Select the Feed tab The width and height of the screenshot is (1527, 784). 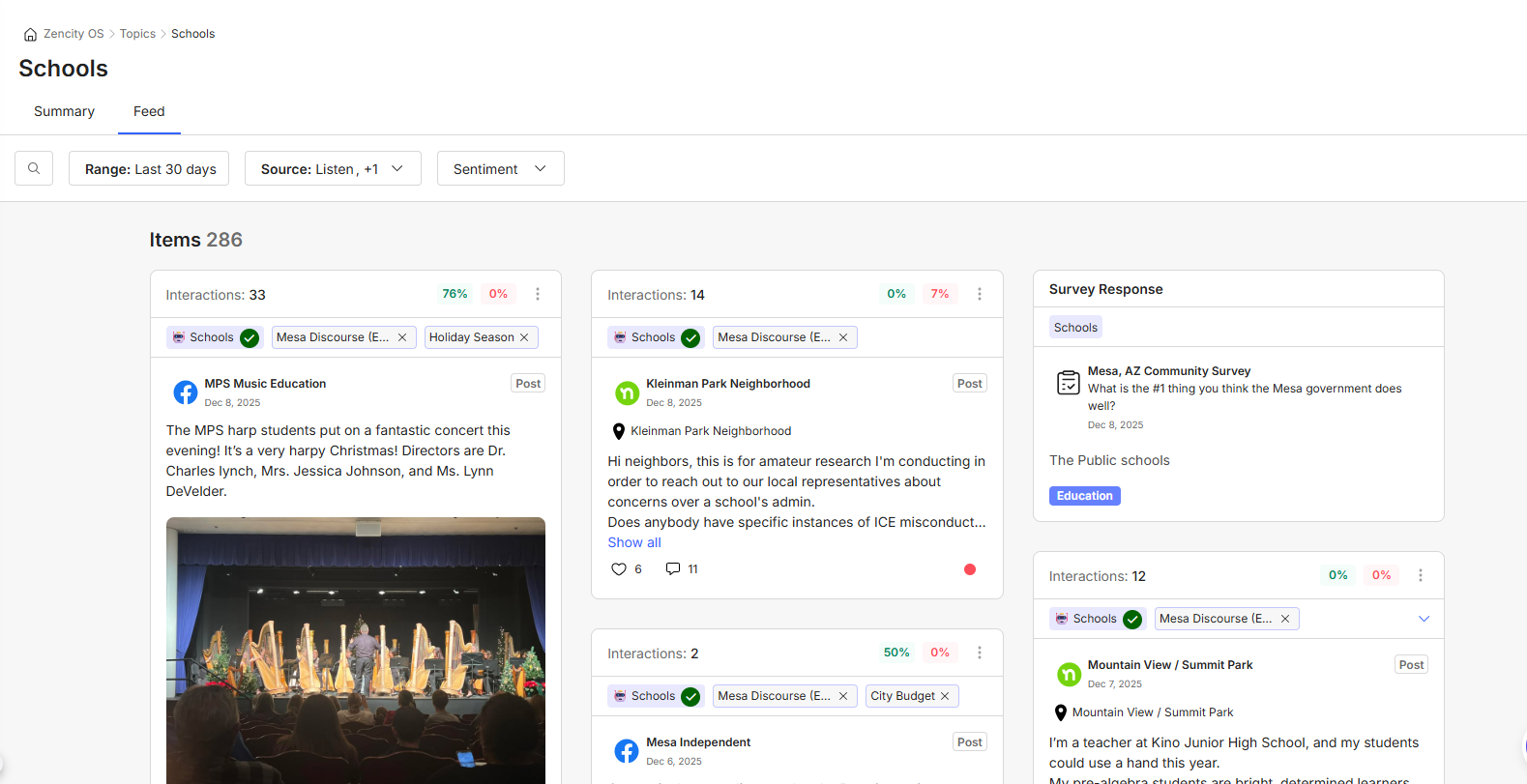[149, 111]
